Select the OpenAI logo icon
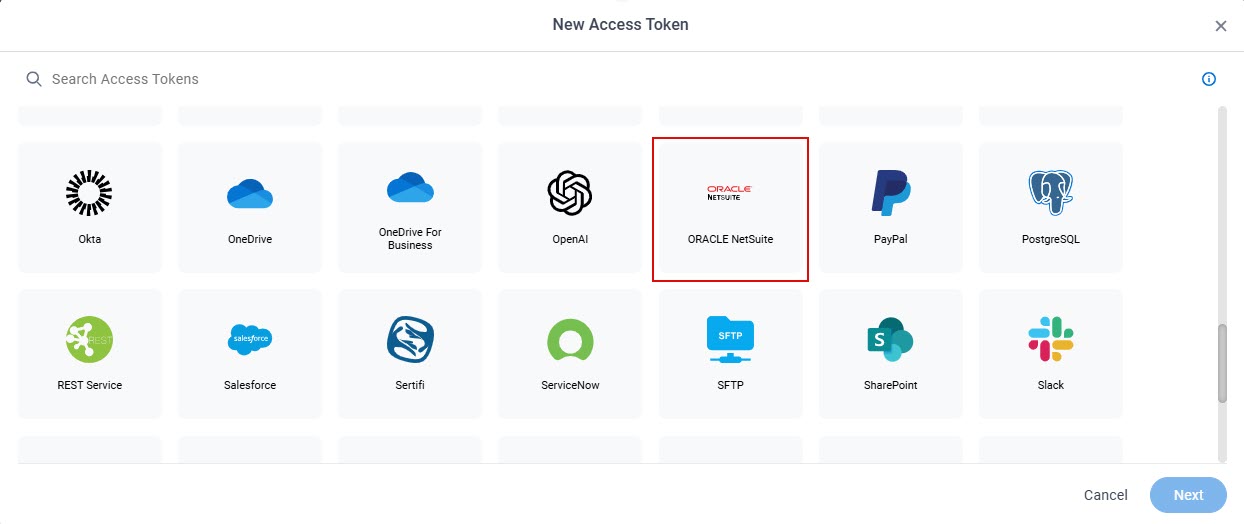Viewport: 1244px width, 524px height. pyautogui.click(x=570, y=193)
